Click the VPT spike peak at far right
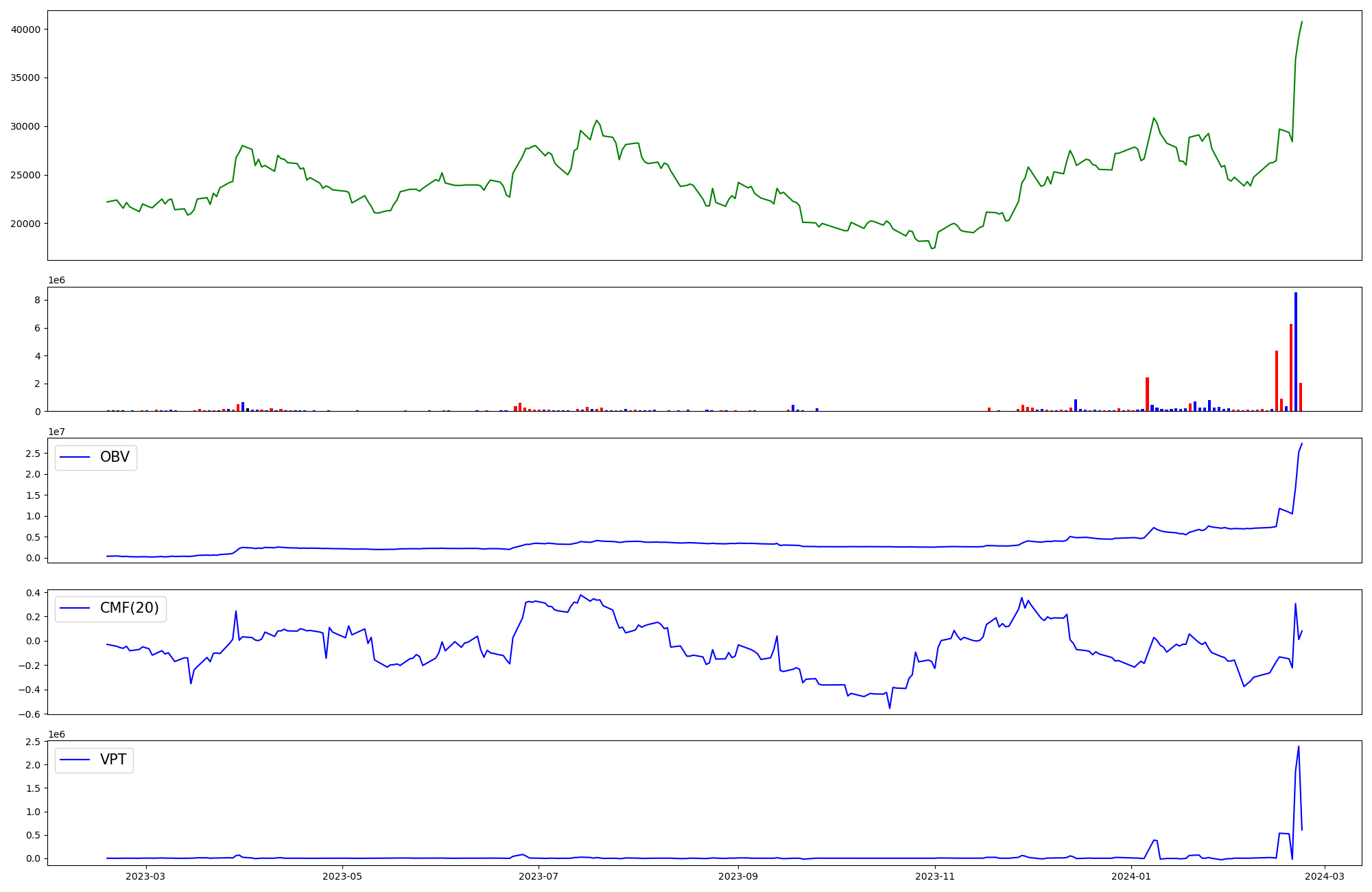The width and height of the screenshot is (1372, 892). (x=1299, y=747)
